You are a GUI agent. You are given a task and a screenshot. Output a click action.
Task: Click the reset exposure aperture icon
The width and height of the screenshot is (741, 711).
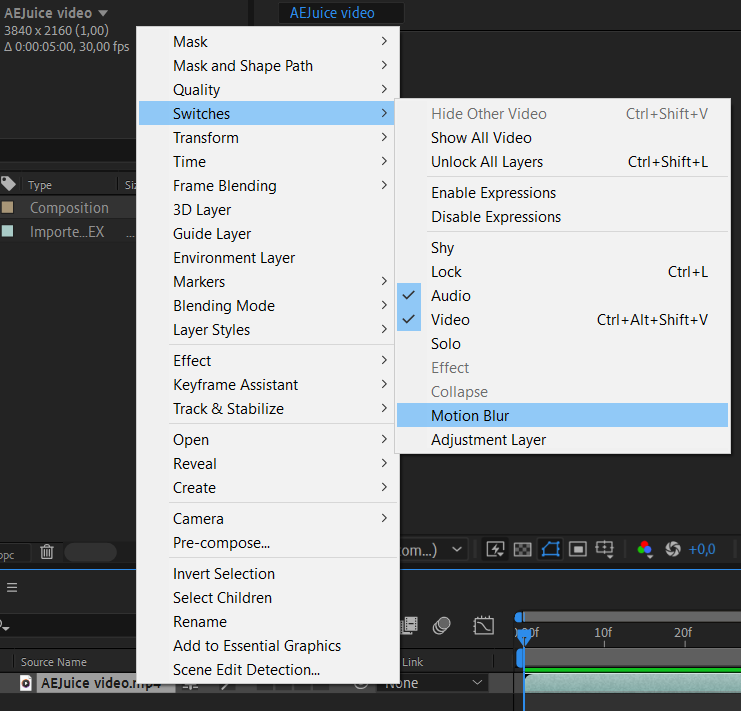pyautogui.click(x=673, y=549)
